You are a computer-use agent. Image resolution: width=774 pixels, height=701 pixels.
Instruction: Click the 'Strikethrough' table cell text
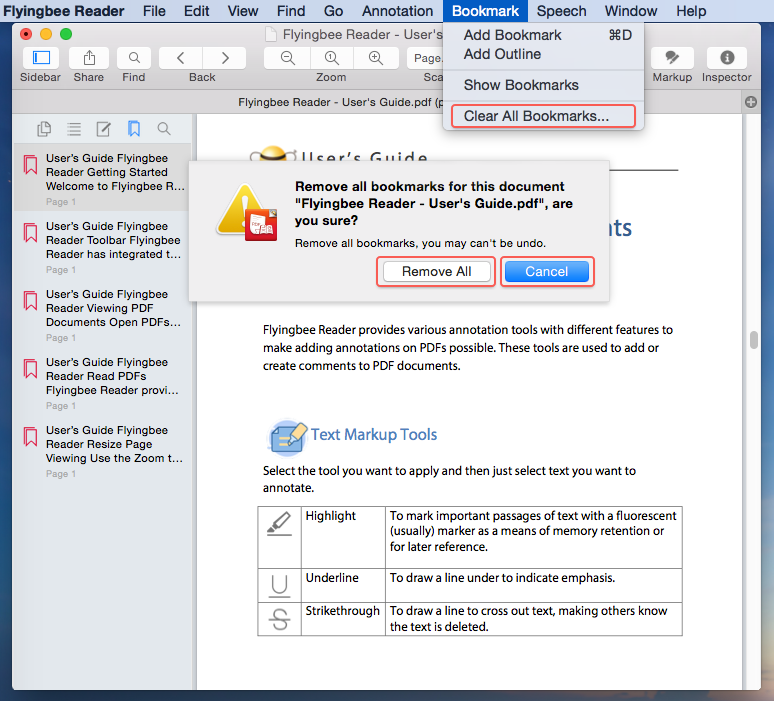point(343,611)
